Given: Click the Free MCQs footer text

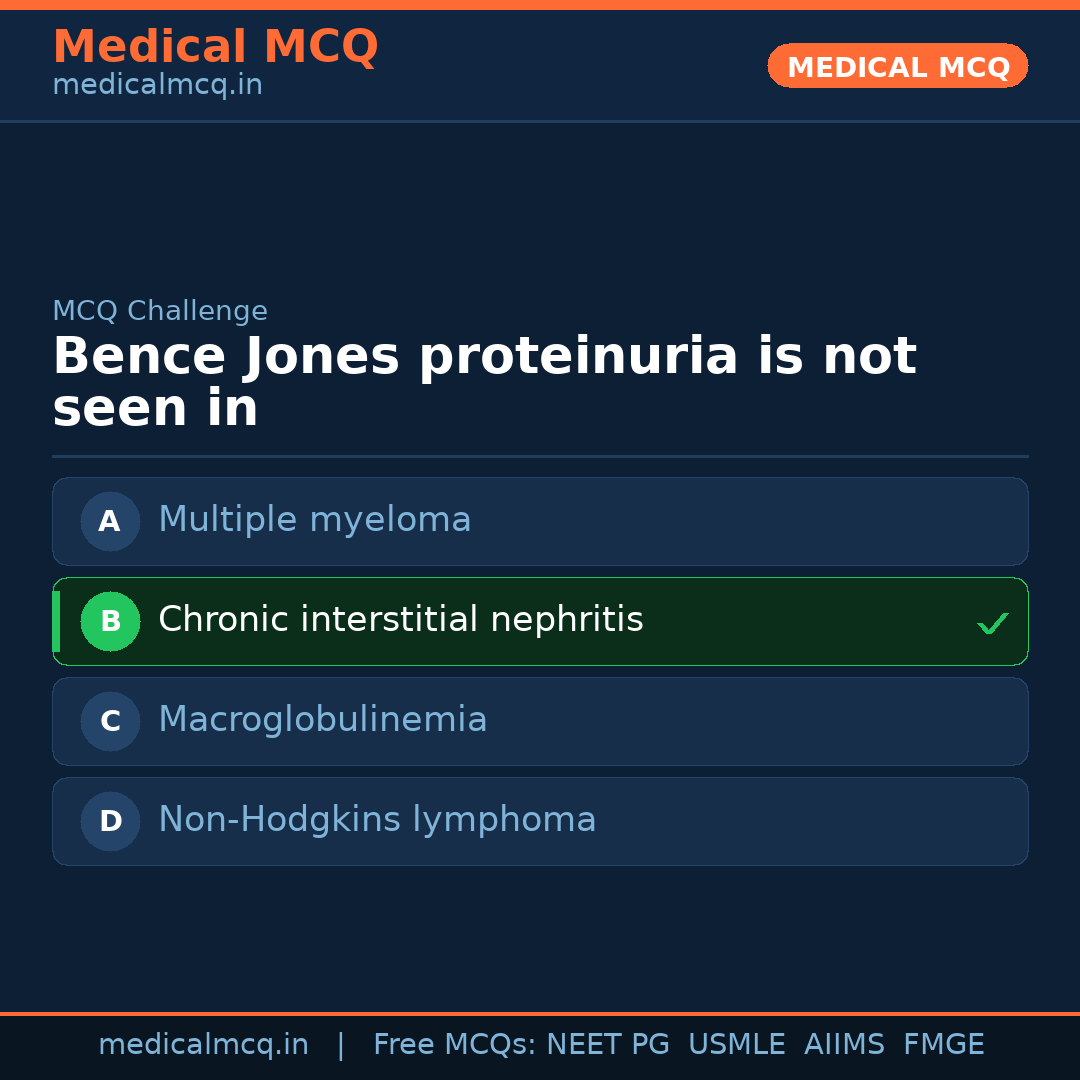Looking at the screenshot, I should [x=453, y=1045].
